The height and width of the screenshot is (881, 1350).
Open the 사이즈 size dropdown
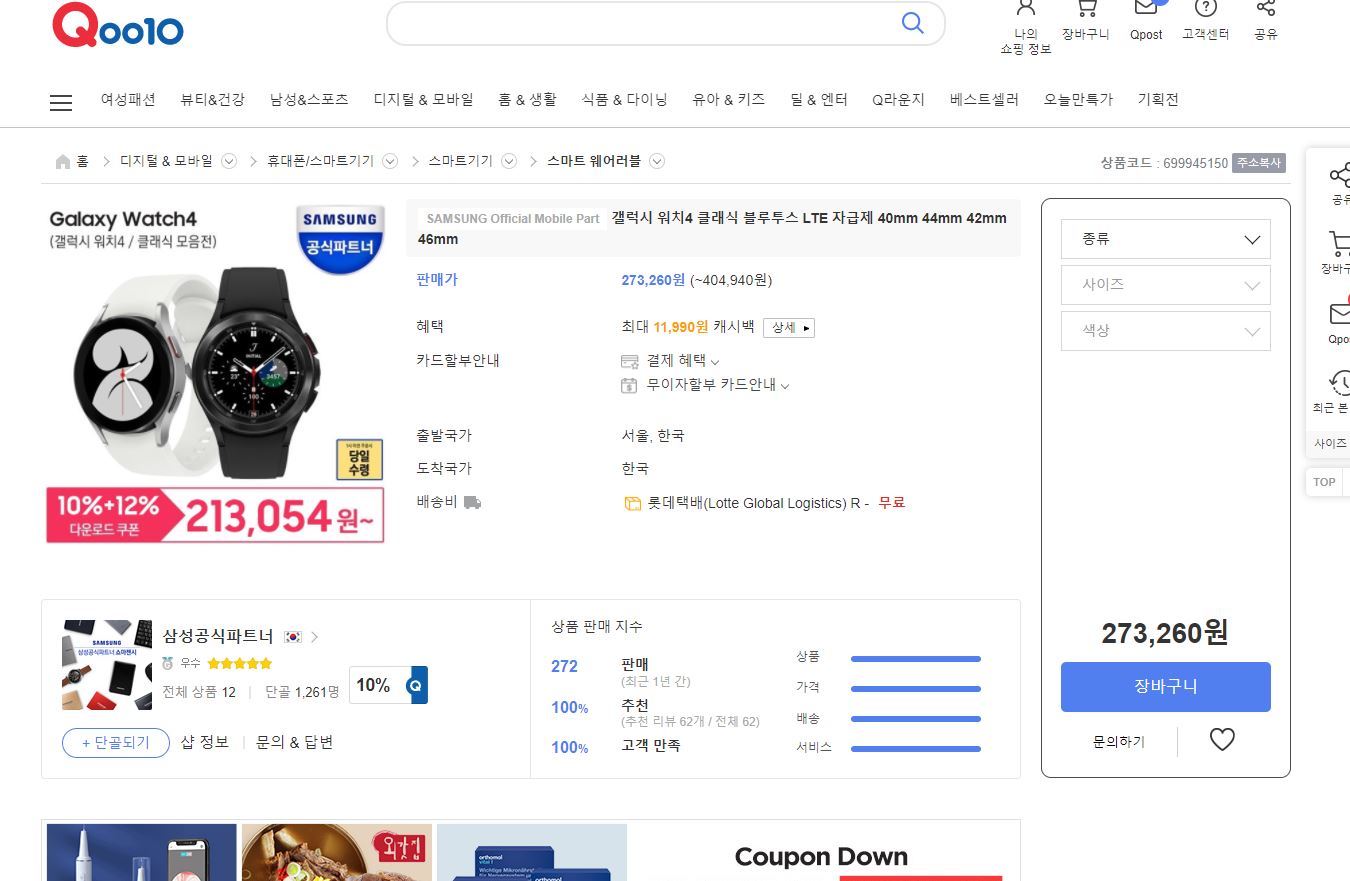pyautogui.click(x=1166, y=285)
